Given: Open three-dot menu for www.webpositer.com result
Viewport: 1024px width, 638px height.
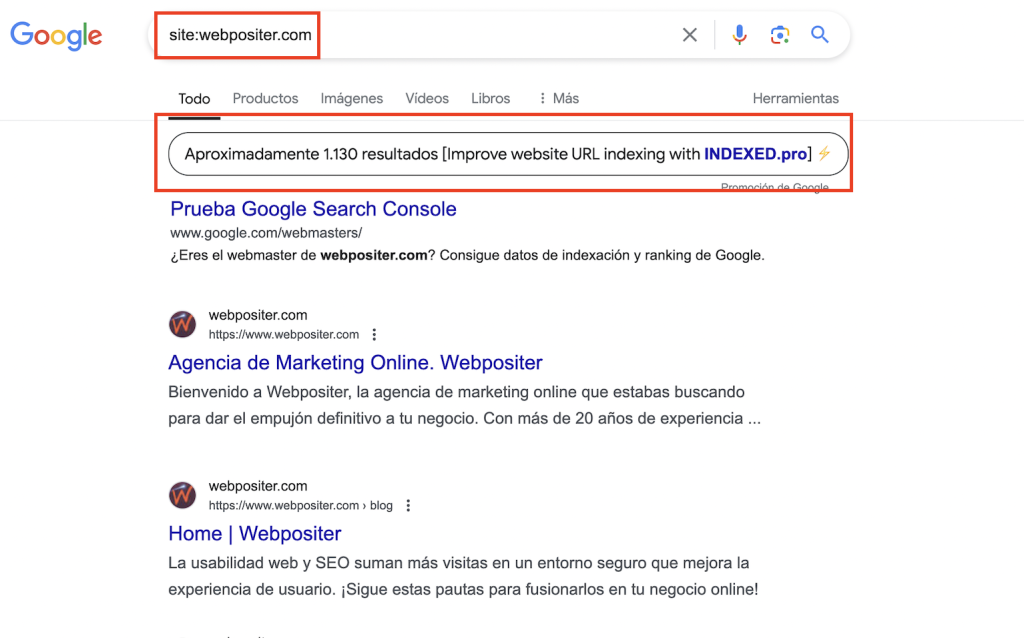Looking at the screenshot, I should pos(375,335).
